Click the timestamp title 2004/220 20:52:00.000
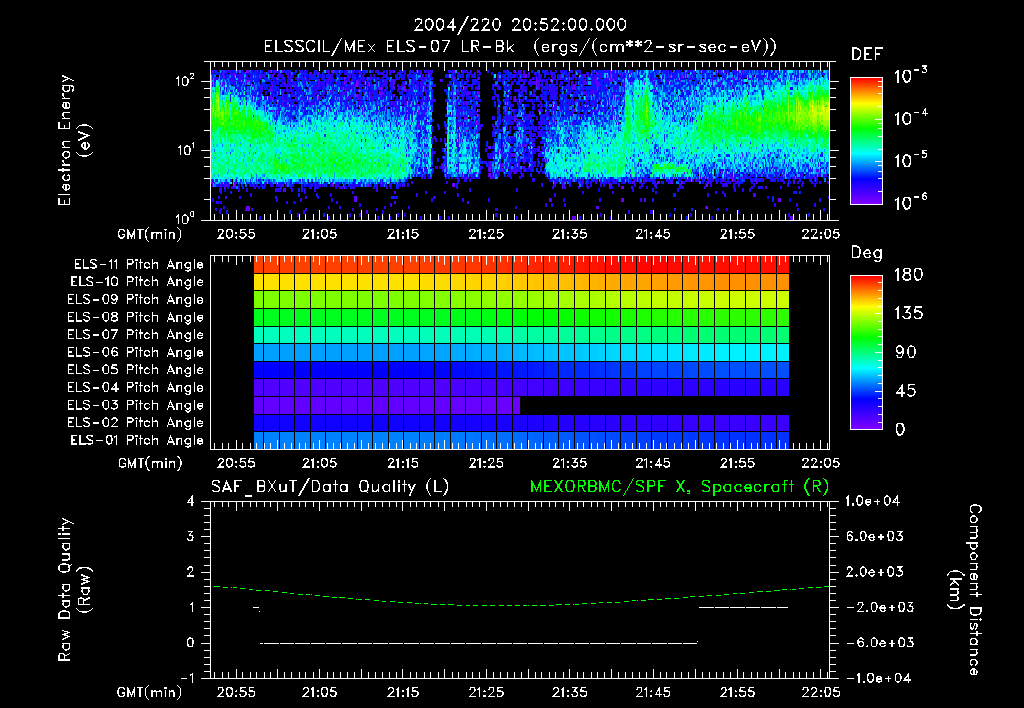 520,25
